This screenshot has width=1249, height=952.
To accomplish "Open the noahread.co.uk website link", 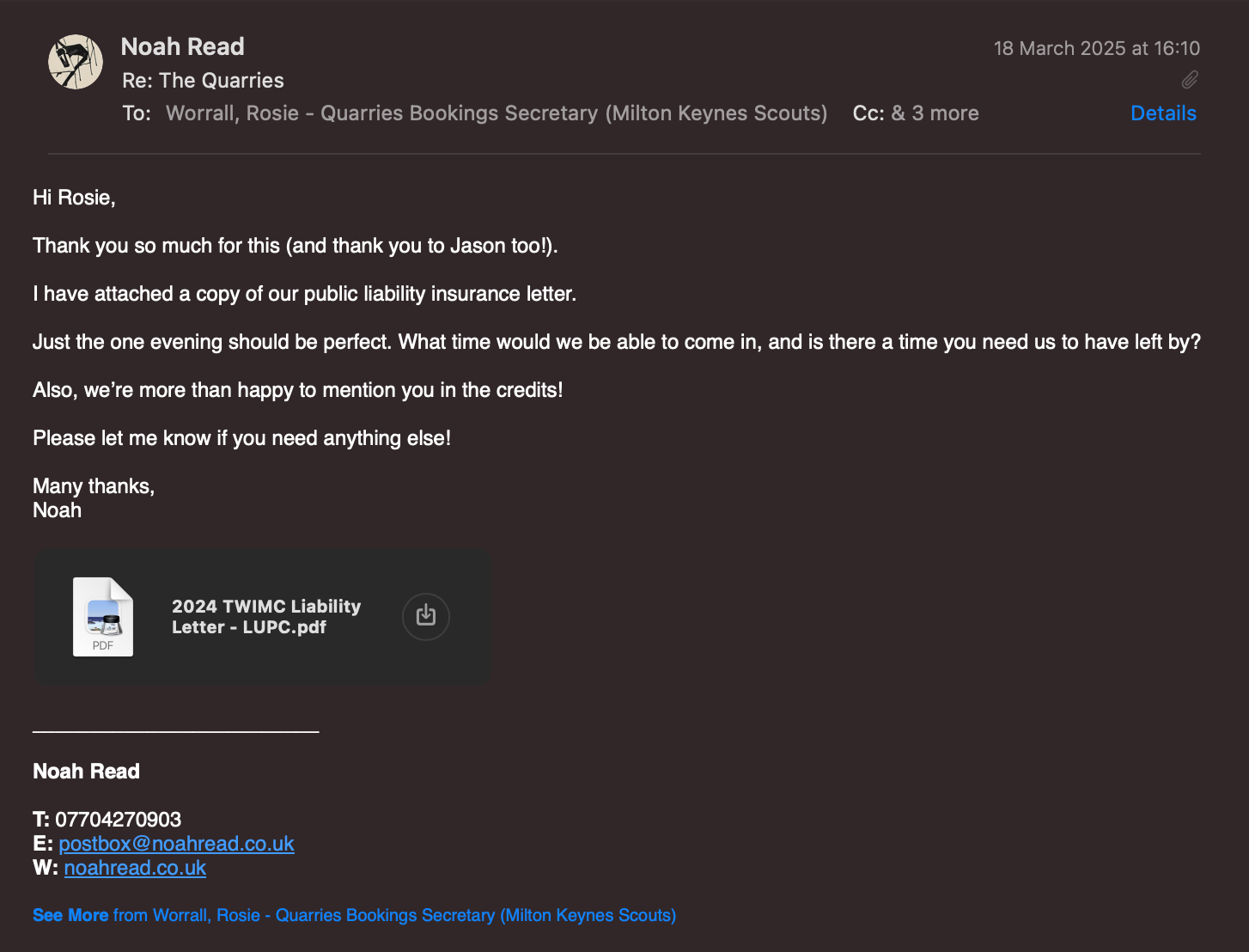I will tap(135, 868).
